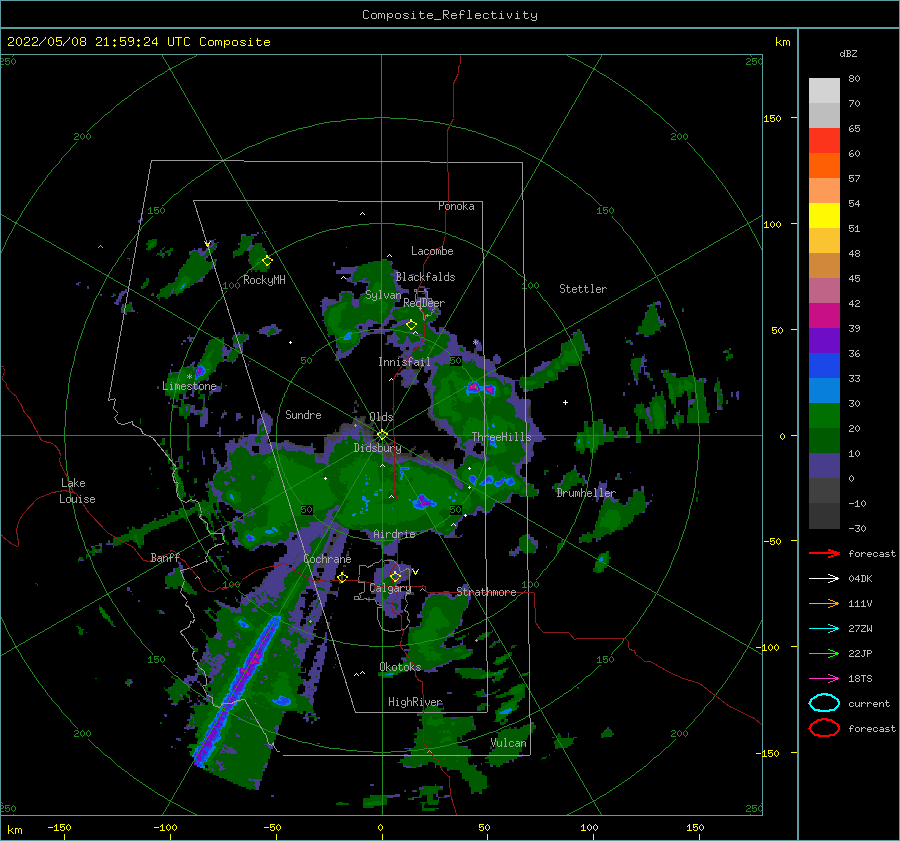The image size is (900, 841).
Task: Click the Ponoka city label
Action: pos(456,206)
